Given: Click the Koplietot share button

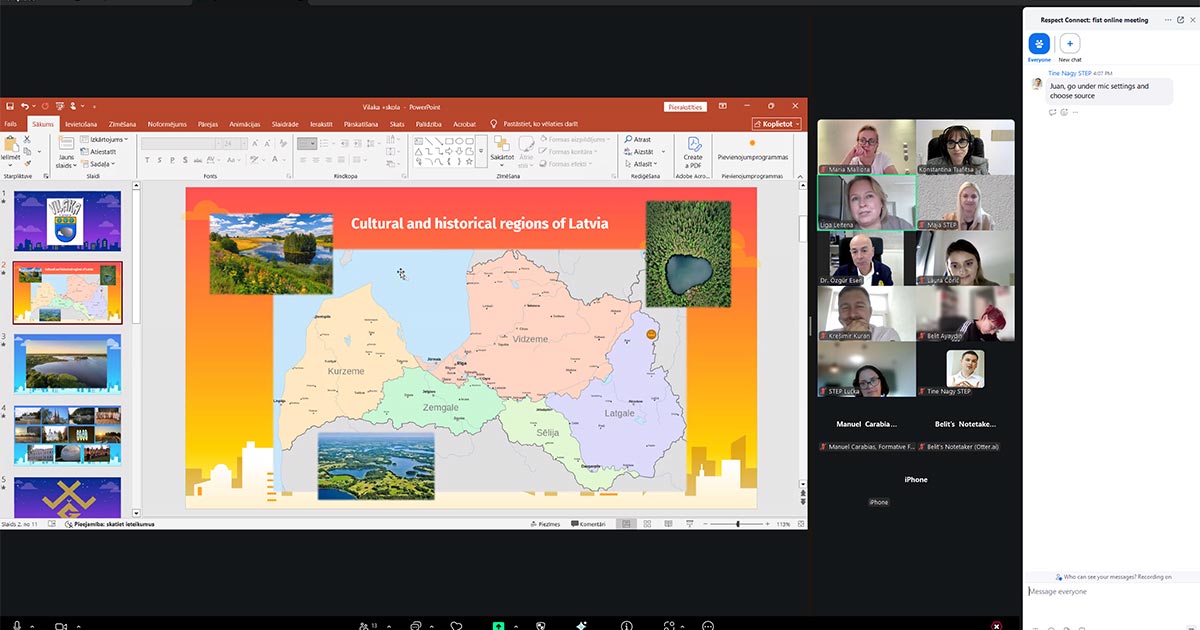Looking at the screenshot, I should [x=777, y=124].
